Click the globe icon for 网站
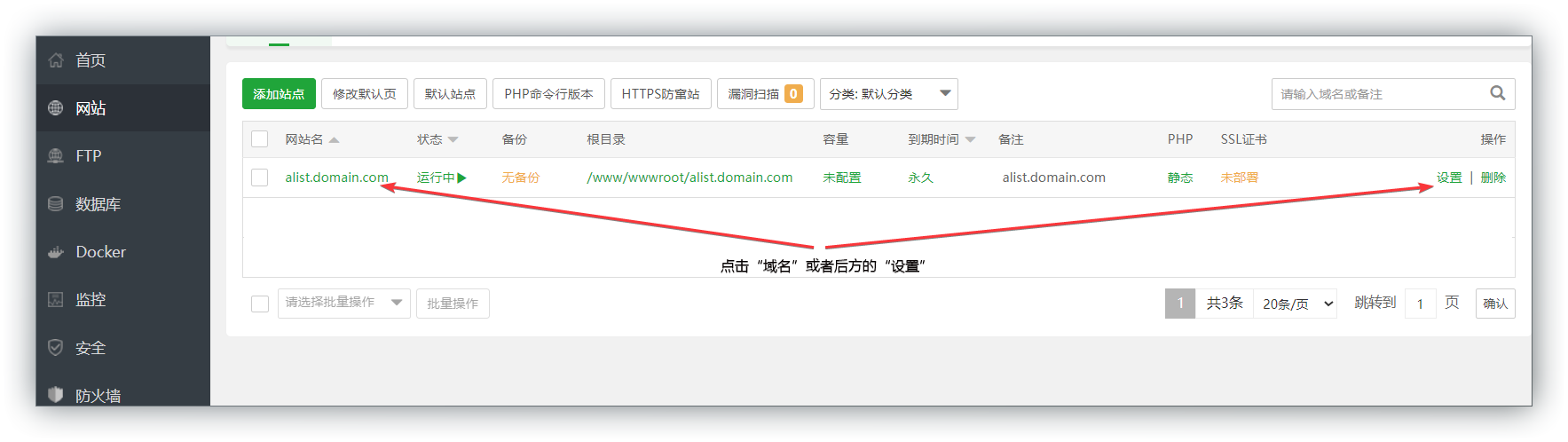 click(x=56, y=108)
